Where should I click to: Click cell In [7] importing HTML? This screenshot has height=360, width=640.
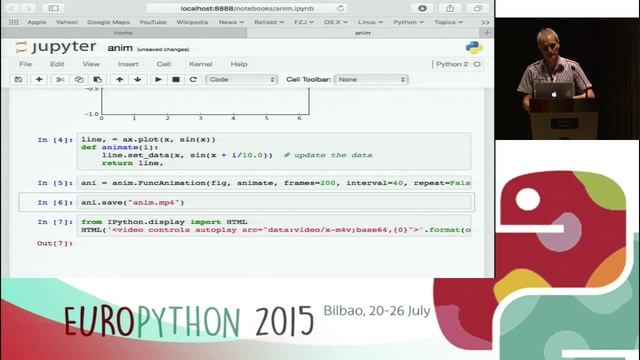tap(273, 226)
